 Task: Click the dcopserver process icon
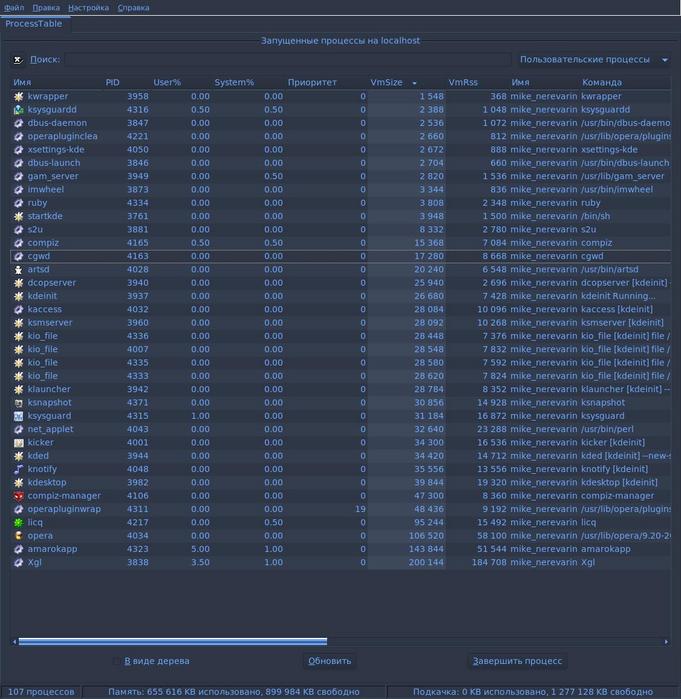(18, 283)
